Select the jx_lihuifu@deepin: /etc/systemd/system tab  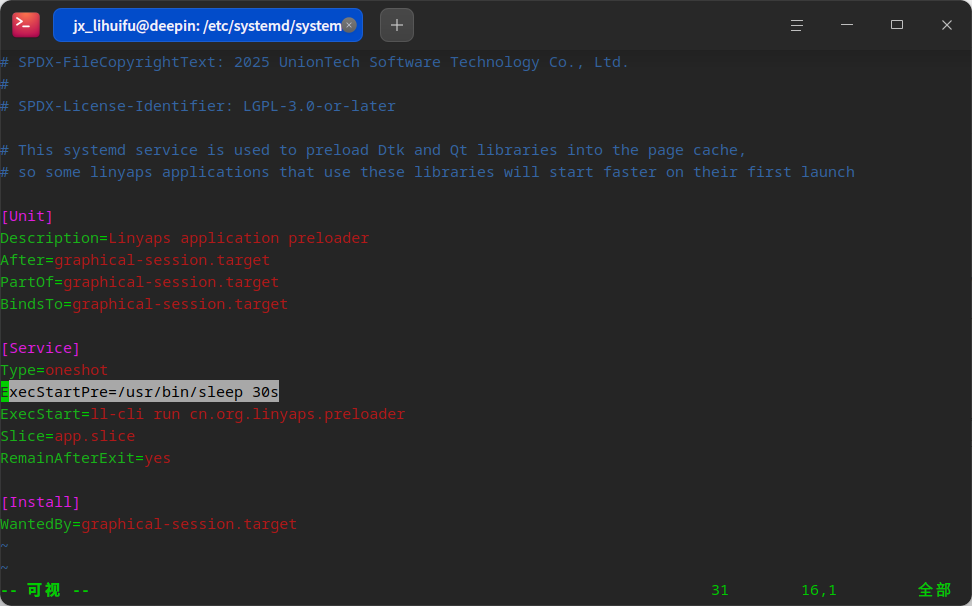[208, 25]
